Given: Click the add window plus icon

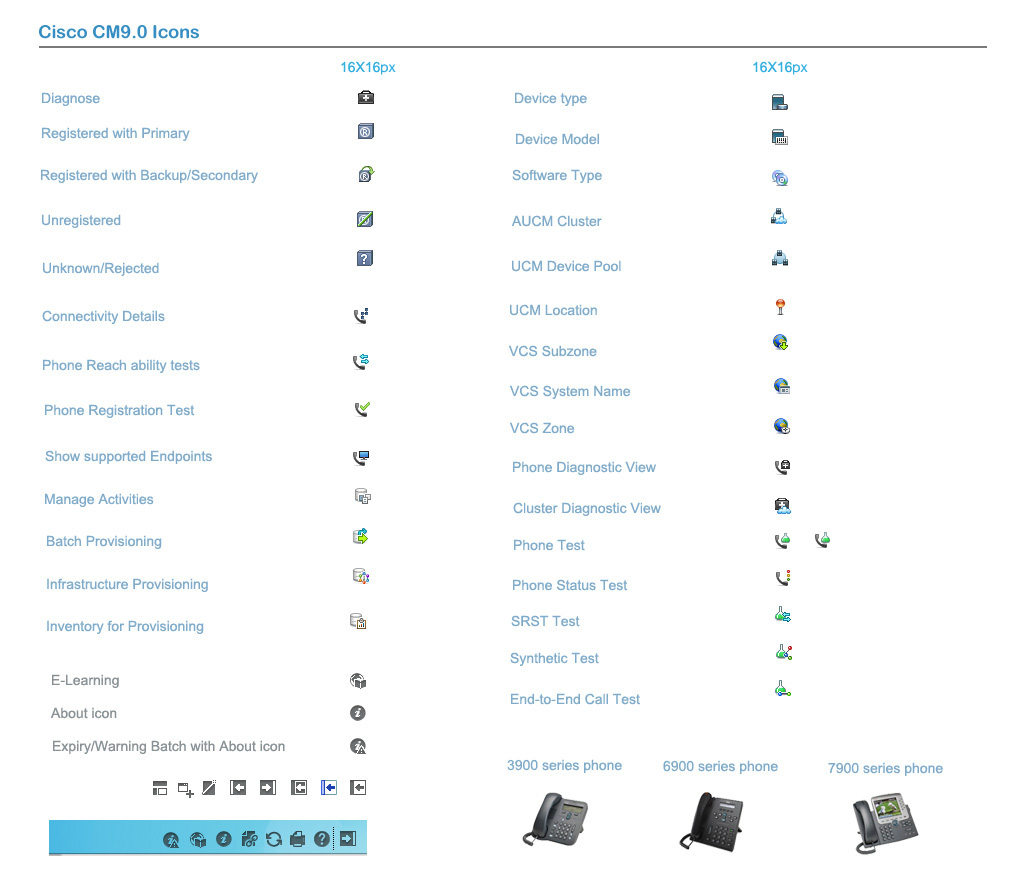Looking at the screenshot, I should (x=185, y=789).
